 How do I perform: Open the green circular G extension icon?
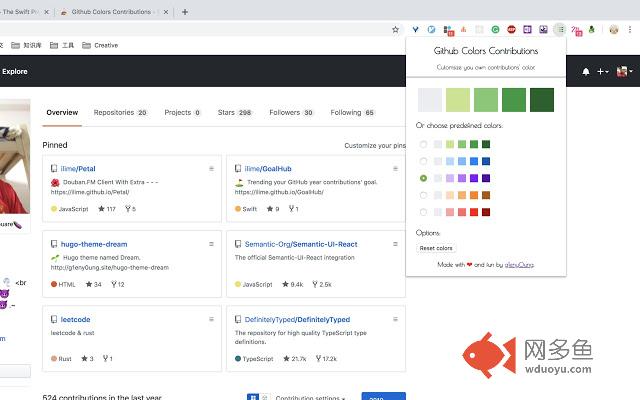[495, 29]
